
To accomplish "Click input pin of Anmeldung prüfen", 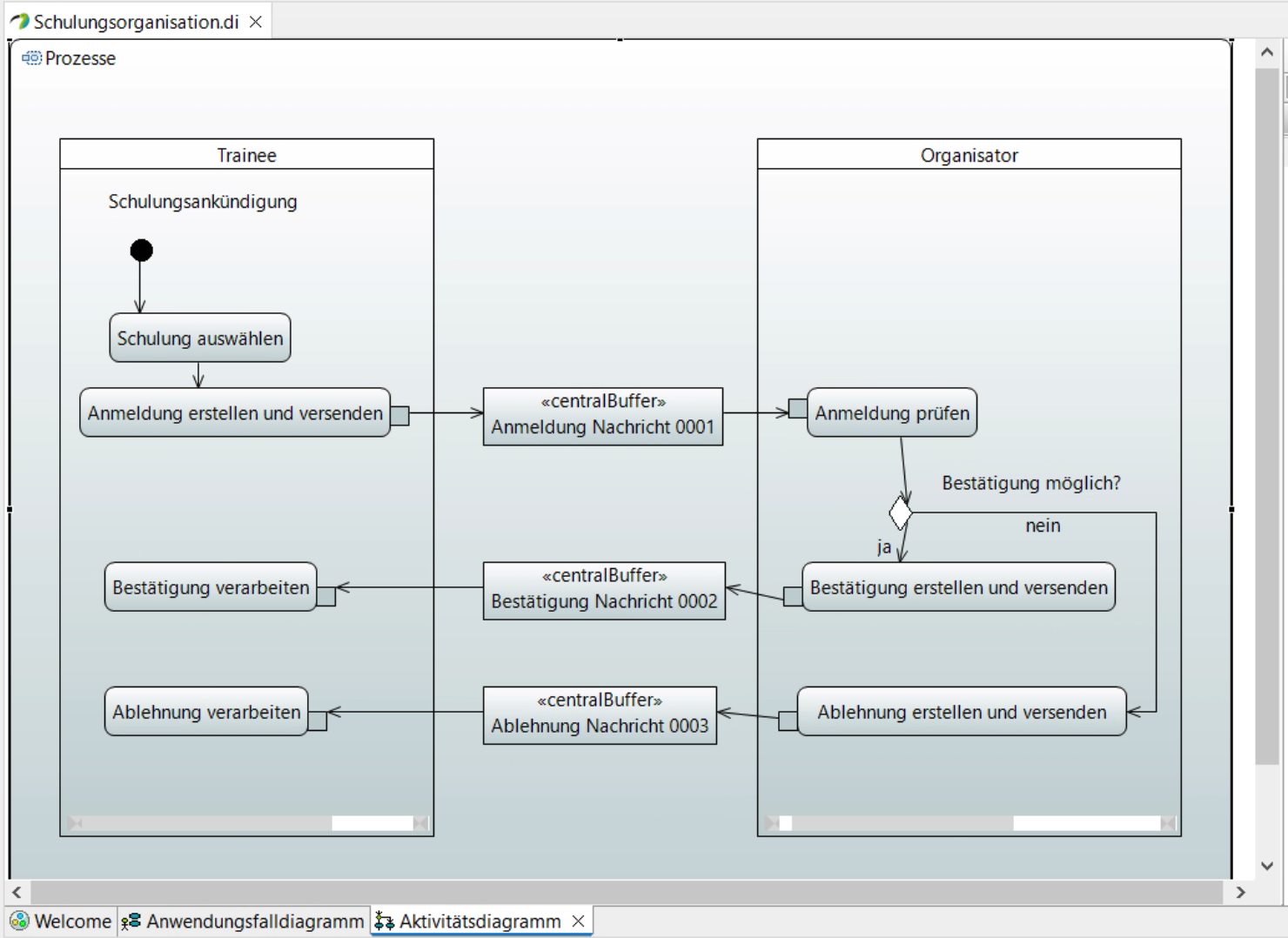I will pos(797,408).
